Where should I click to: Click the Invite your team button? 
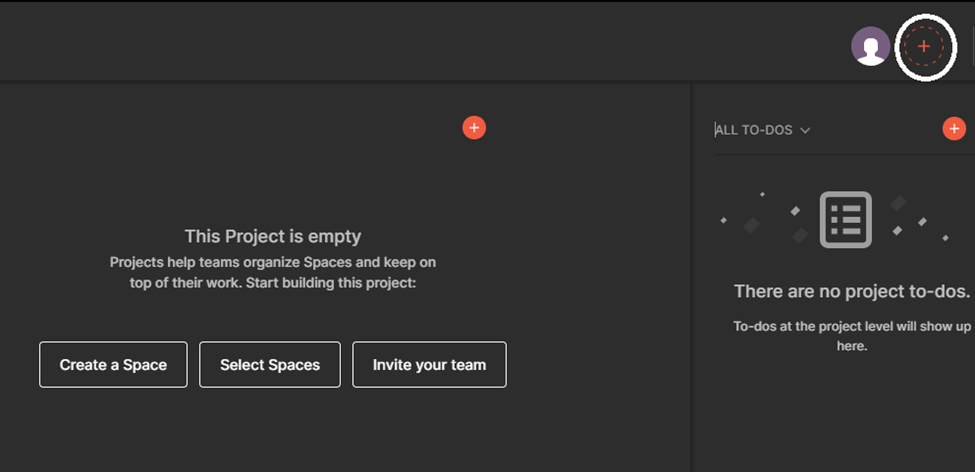pos(429,365)
